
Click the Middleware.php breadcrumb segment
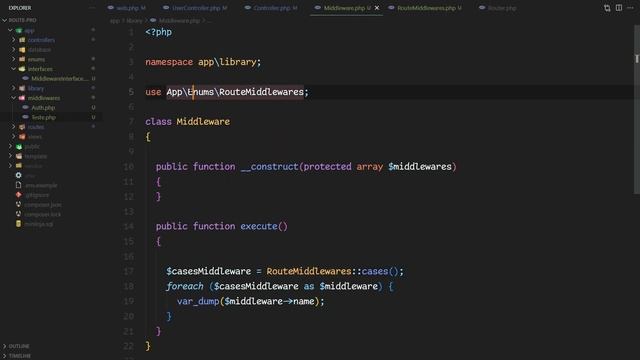tap(179, 20)
